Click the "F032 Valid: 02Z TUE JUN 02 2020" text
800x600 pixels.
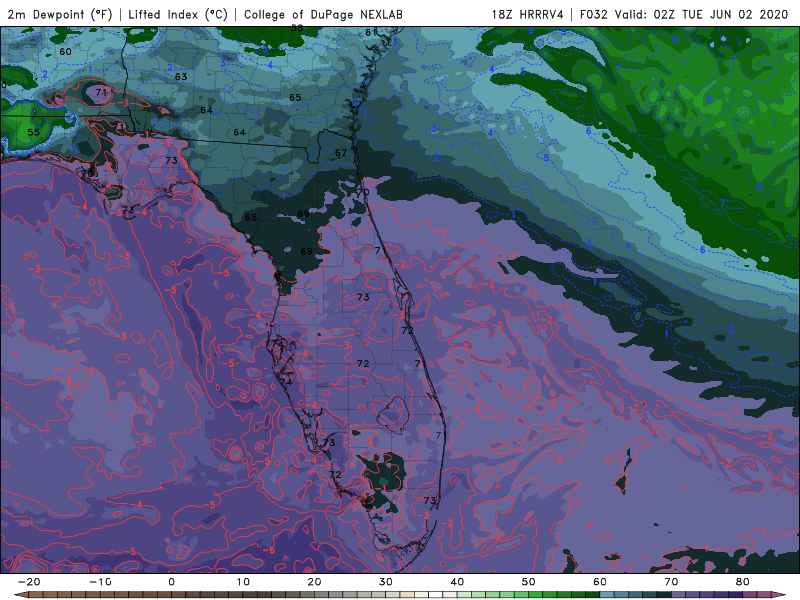[x=684, y=15]
